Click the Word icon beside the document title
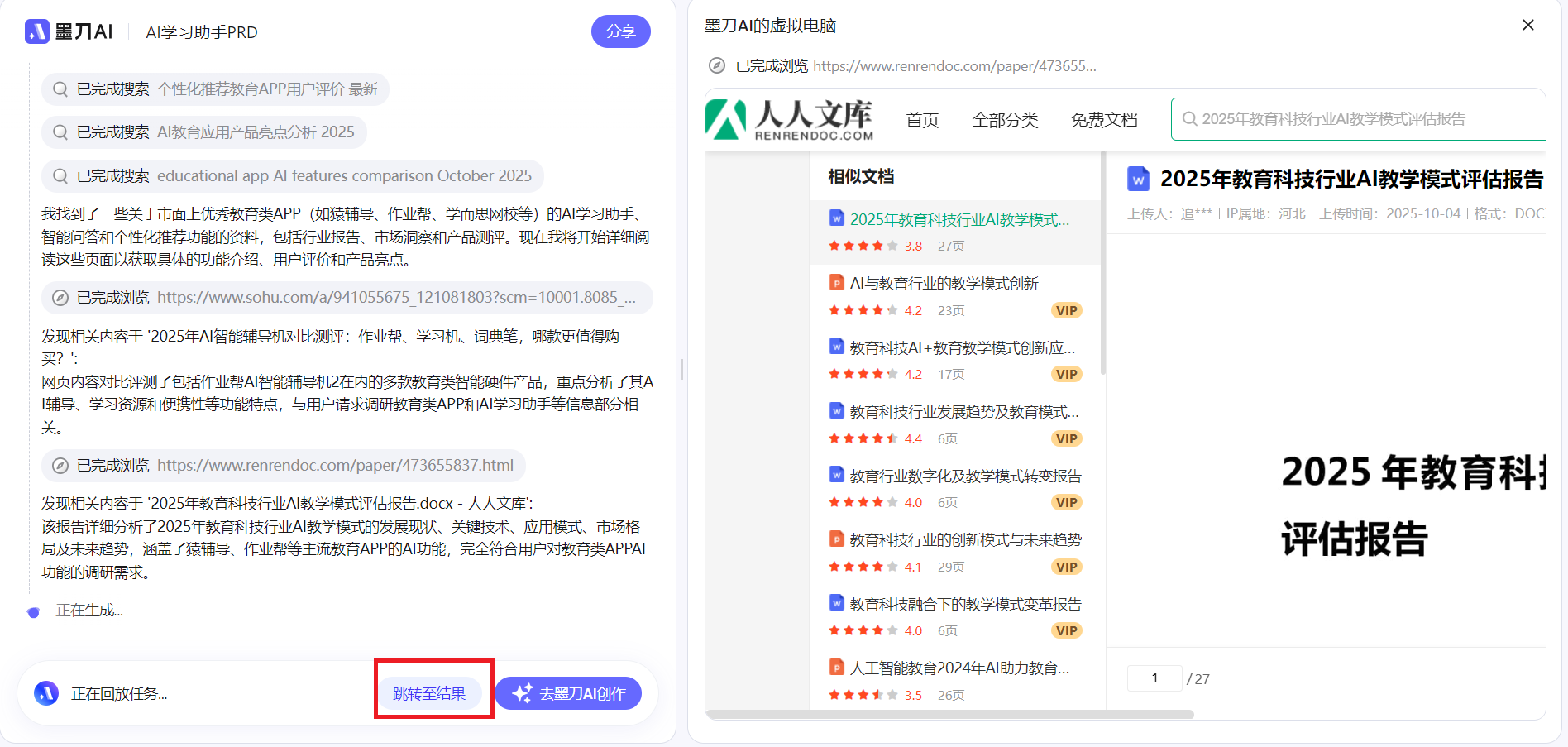Screen dimensions: 1568x747 point(1139,179)
